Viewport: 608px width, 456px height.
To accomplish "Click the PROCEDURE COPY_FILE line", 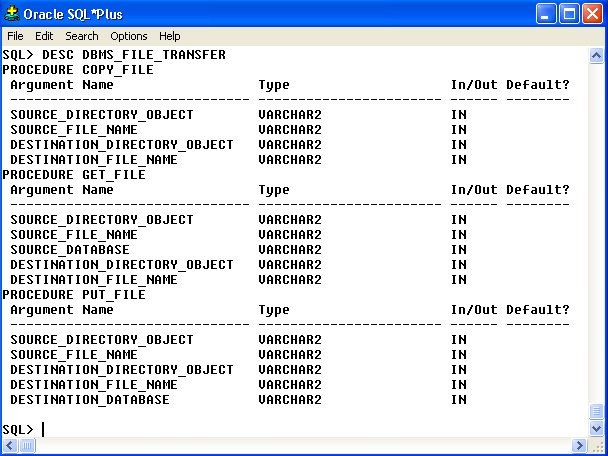I will (x=78, y=70).
